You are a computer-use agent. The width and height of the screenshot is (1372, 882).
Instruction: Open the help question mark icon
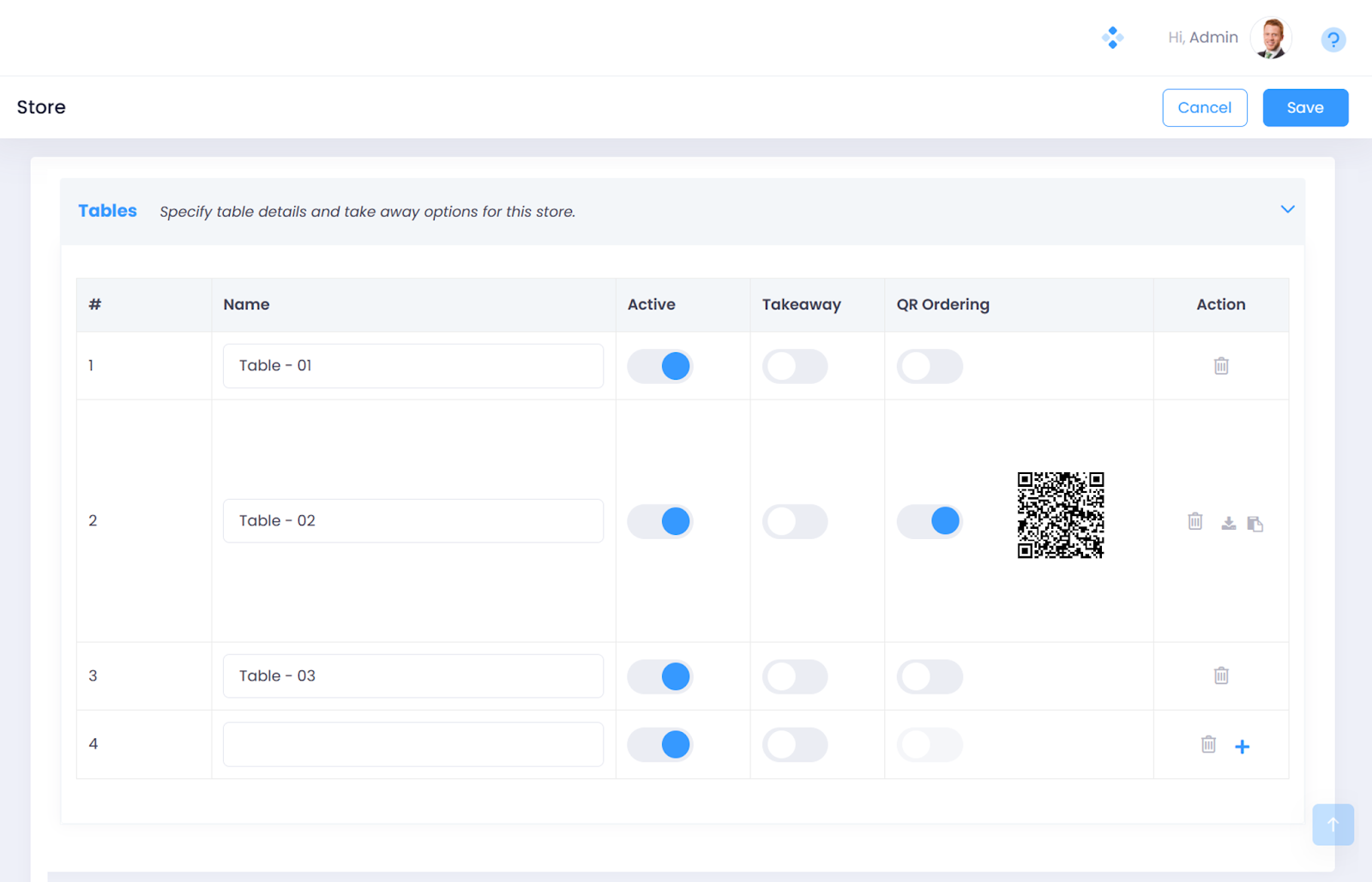pos(1333,39)
